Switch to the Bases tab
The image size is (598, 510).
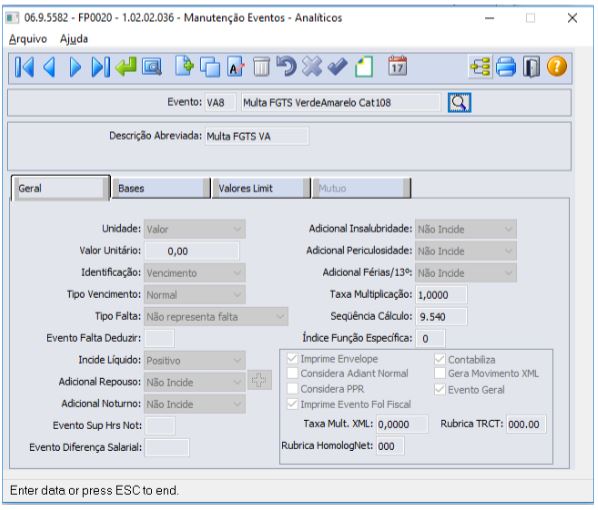coord(161,188)
